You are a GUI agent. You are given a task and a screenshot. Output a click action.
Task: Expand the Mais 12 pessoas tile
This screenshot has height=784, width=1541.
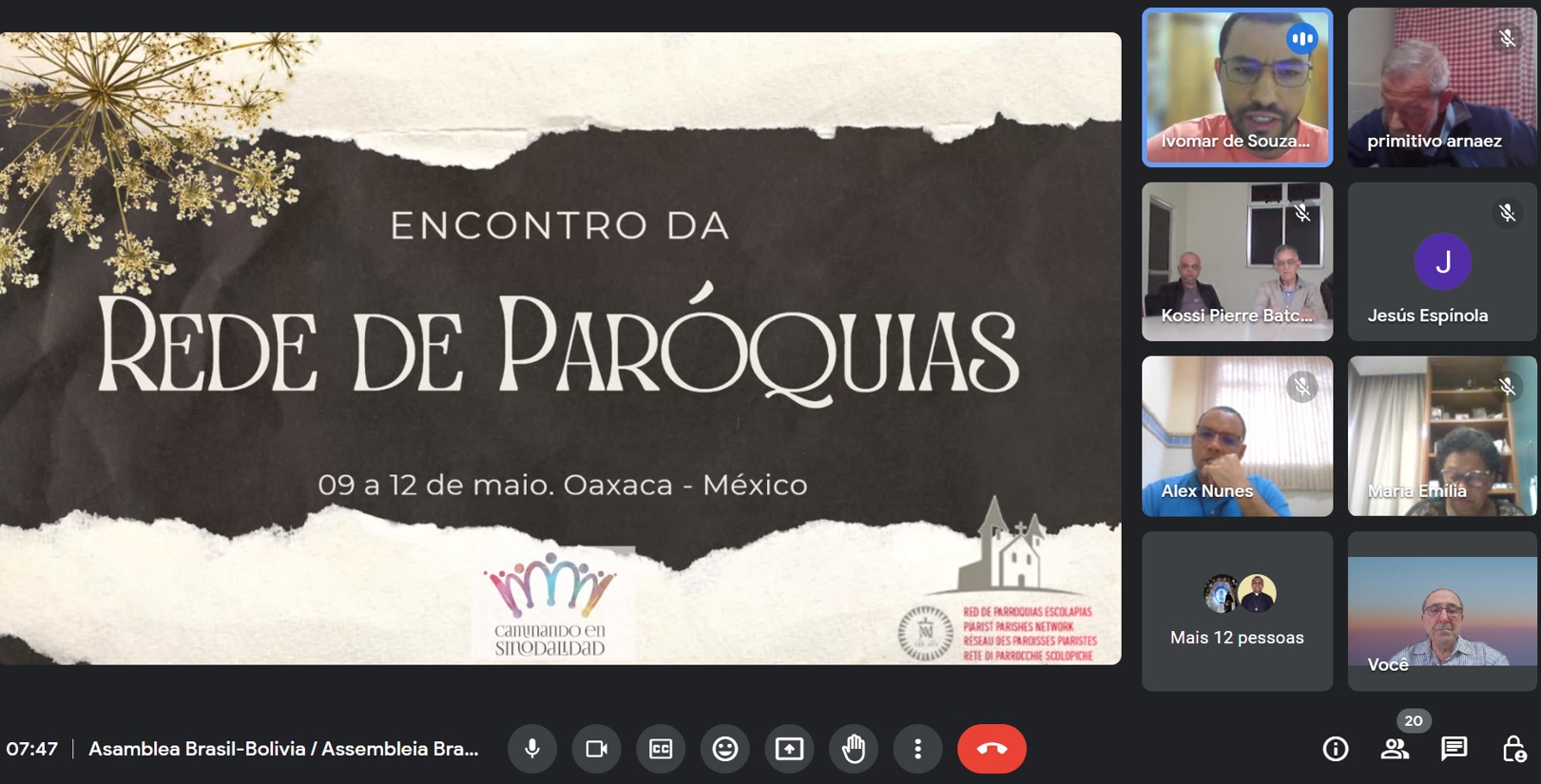click(x=1237, y=611)
